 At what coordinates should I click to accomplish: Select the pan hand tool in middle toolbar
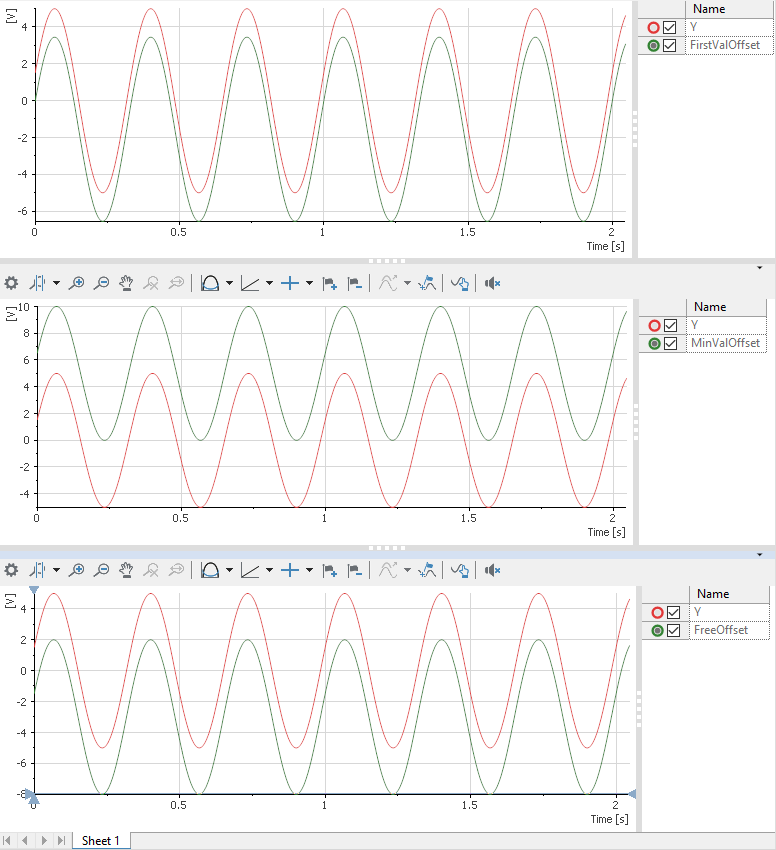click(x=127, y=283)
